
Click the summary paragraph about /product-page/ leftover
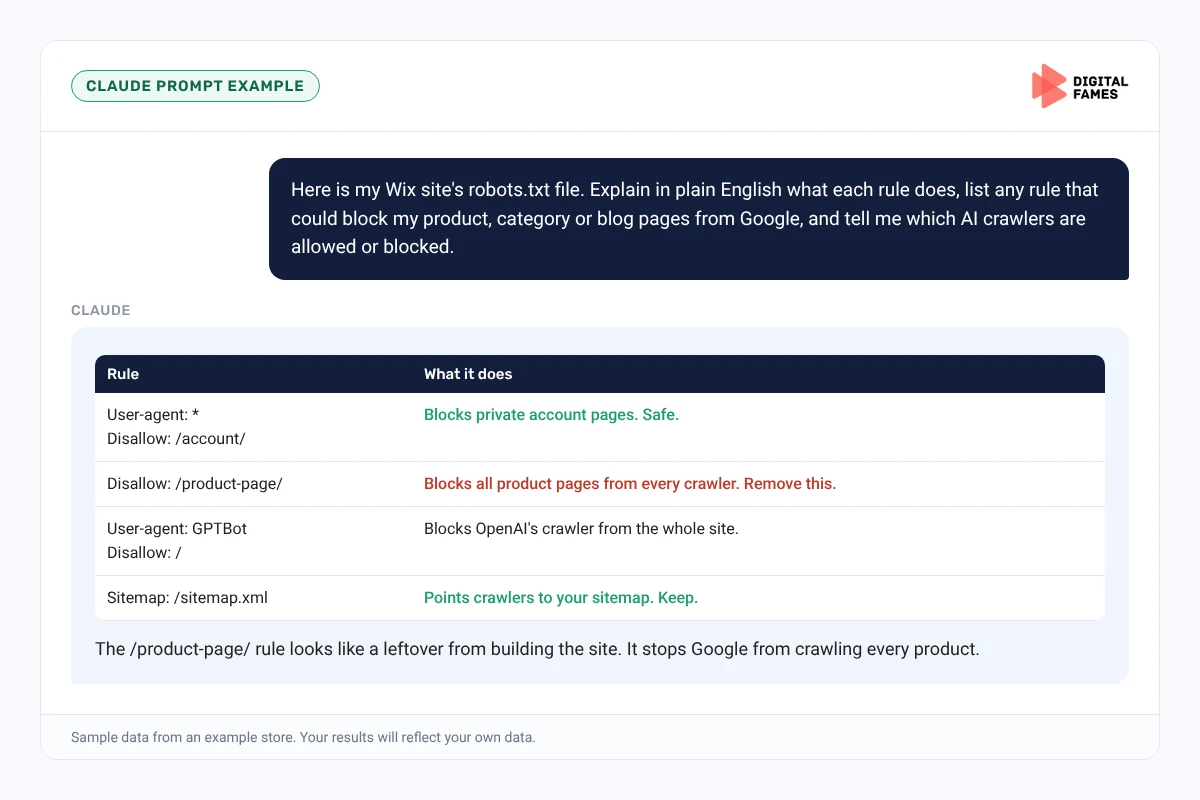(x=537, y=649)
